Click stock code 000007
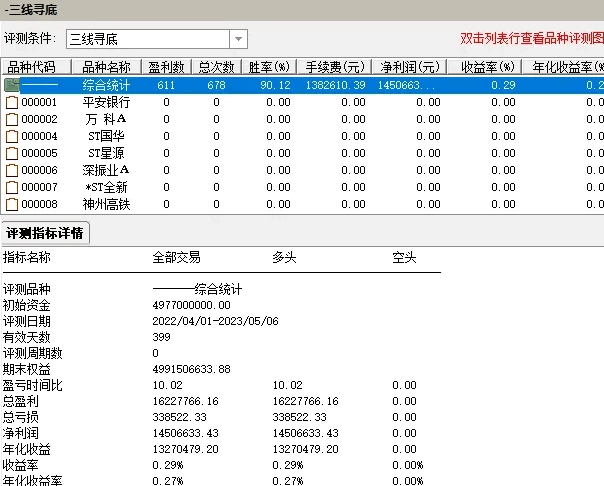This screenshot has height=486, width=604. tap(39, 187)
